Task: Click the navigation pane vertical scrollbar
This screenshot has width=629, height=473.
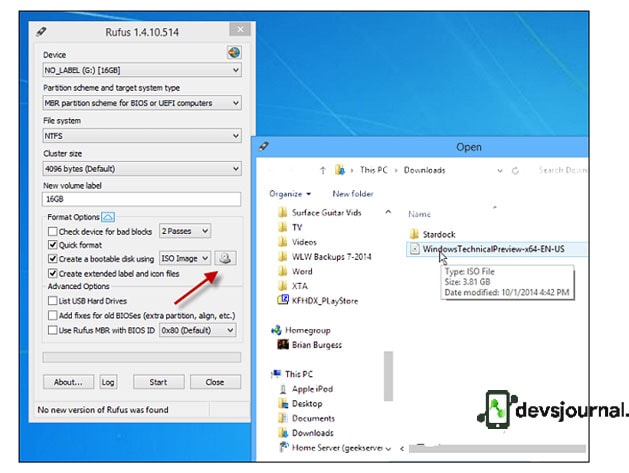Action: pos(388,376)
